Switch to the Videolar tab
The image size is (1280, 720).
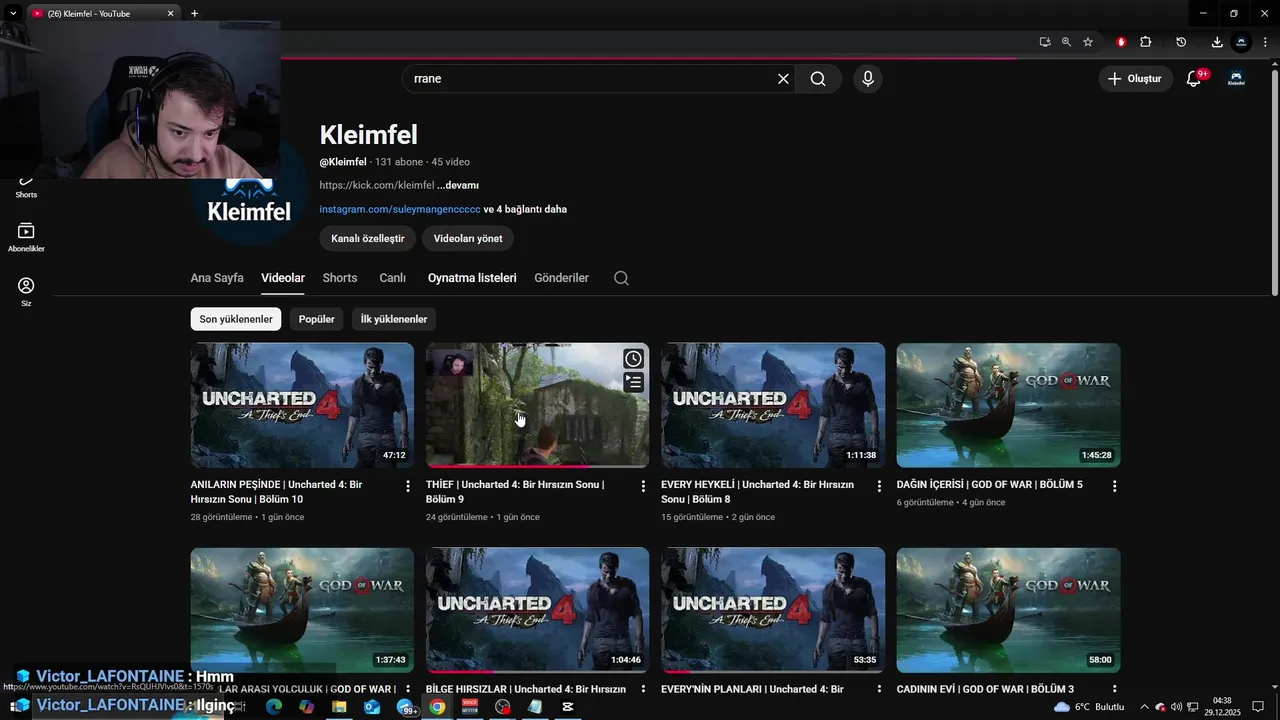tap(283, 278)
